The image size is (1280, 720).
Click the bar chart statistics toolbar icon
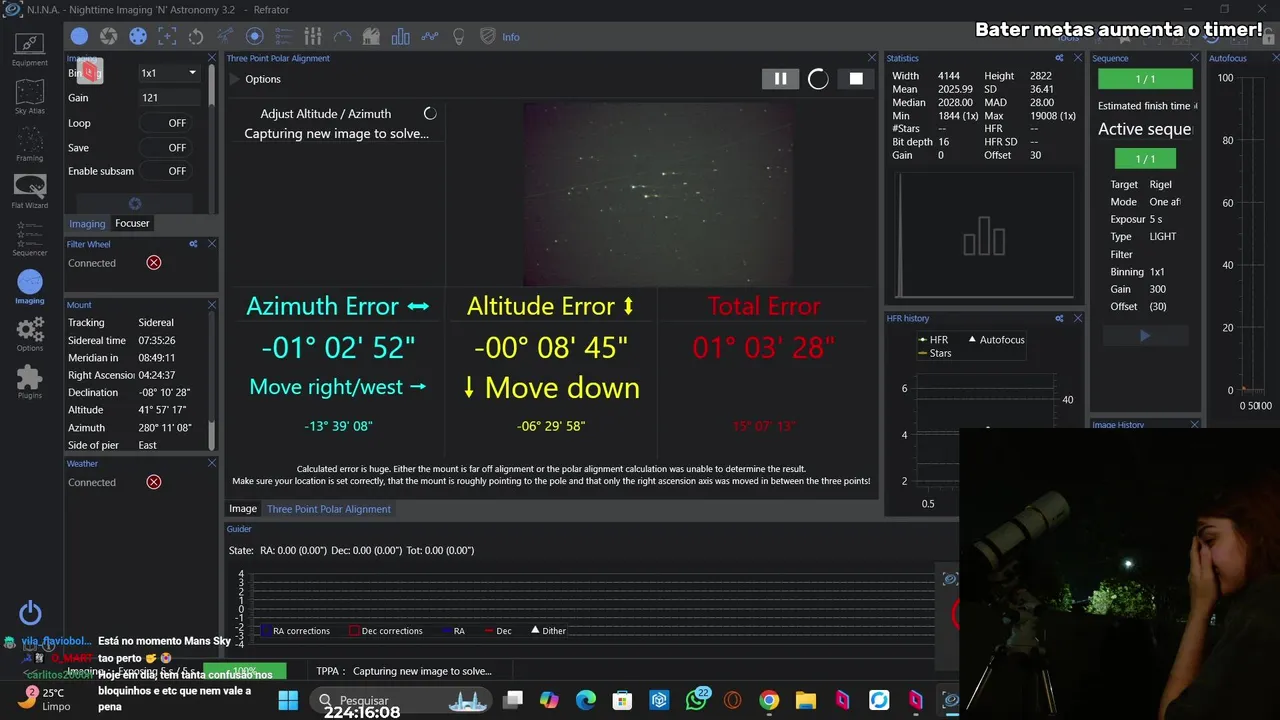tap(401, 37)
